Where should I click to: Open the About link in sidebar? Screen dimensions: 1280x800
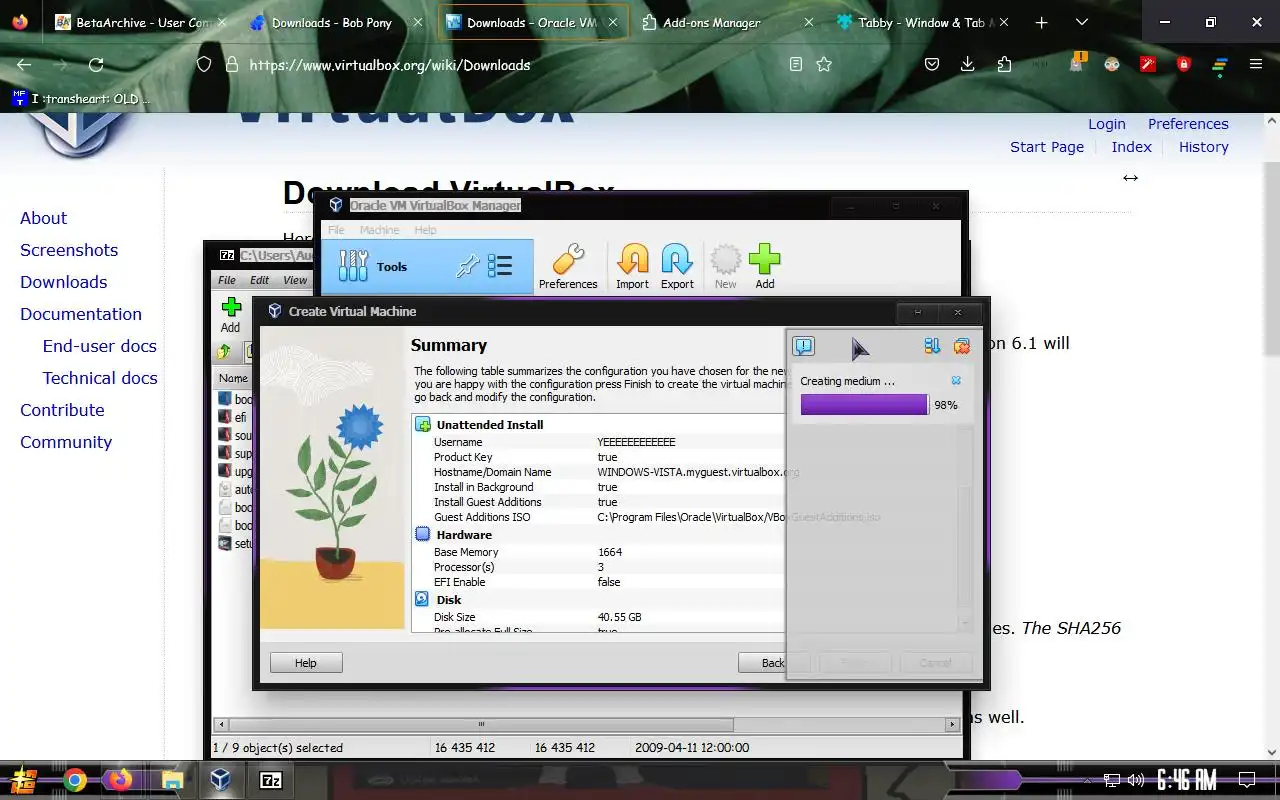[43, 218]
